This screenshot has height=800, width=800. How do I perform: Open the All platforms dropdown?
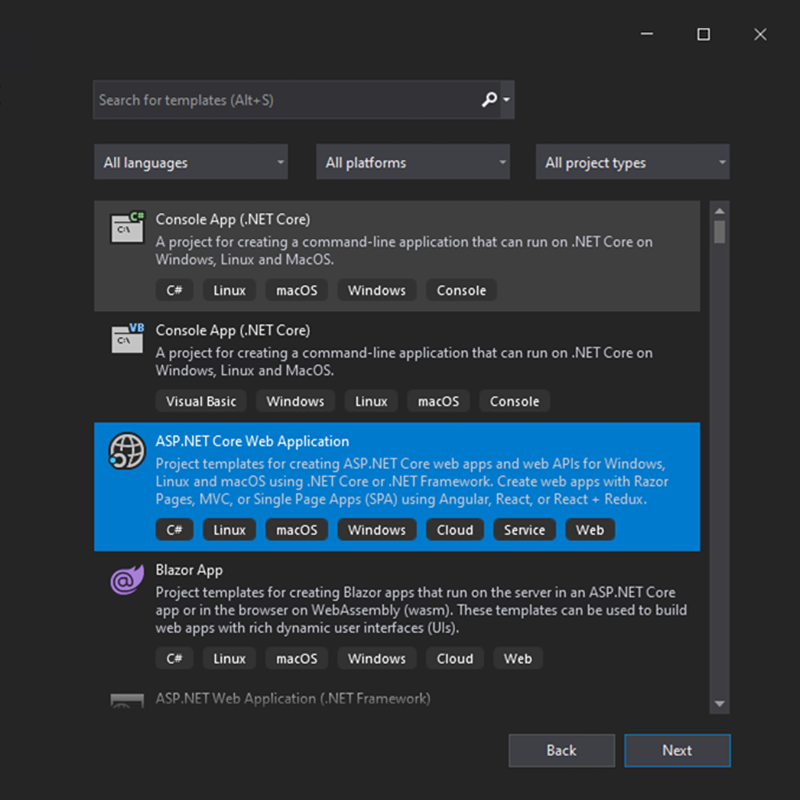pyautogui.click(x=413, y=162)
